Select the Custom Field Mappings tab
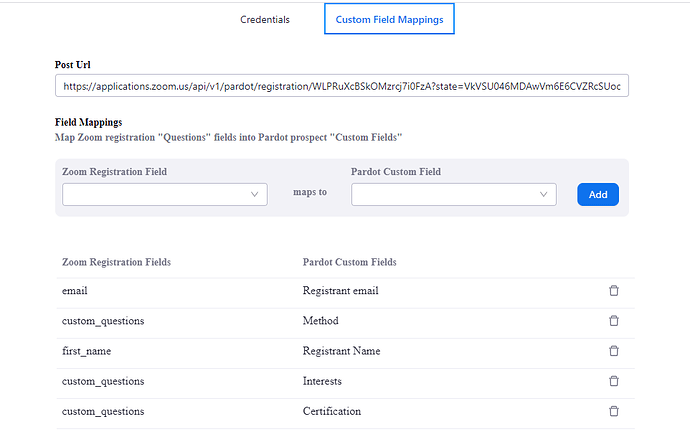This screenshot has height=446, width=690. point(389,19)
